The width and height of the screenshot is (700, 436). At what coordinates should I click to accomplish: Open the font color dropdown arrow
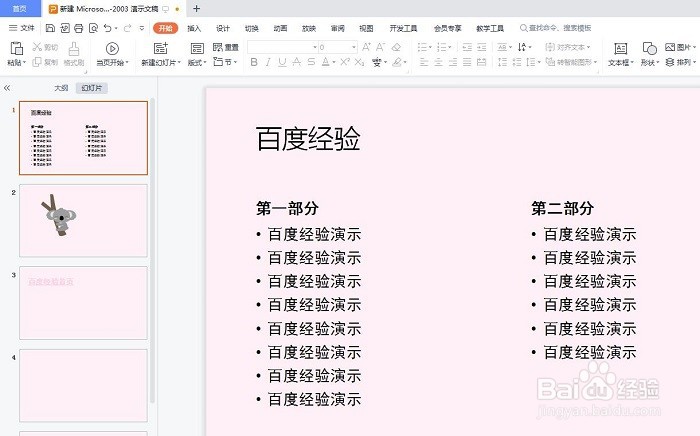click(334, 62)
